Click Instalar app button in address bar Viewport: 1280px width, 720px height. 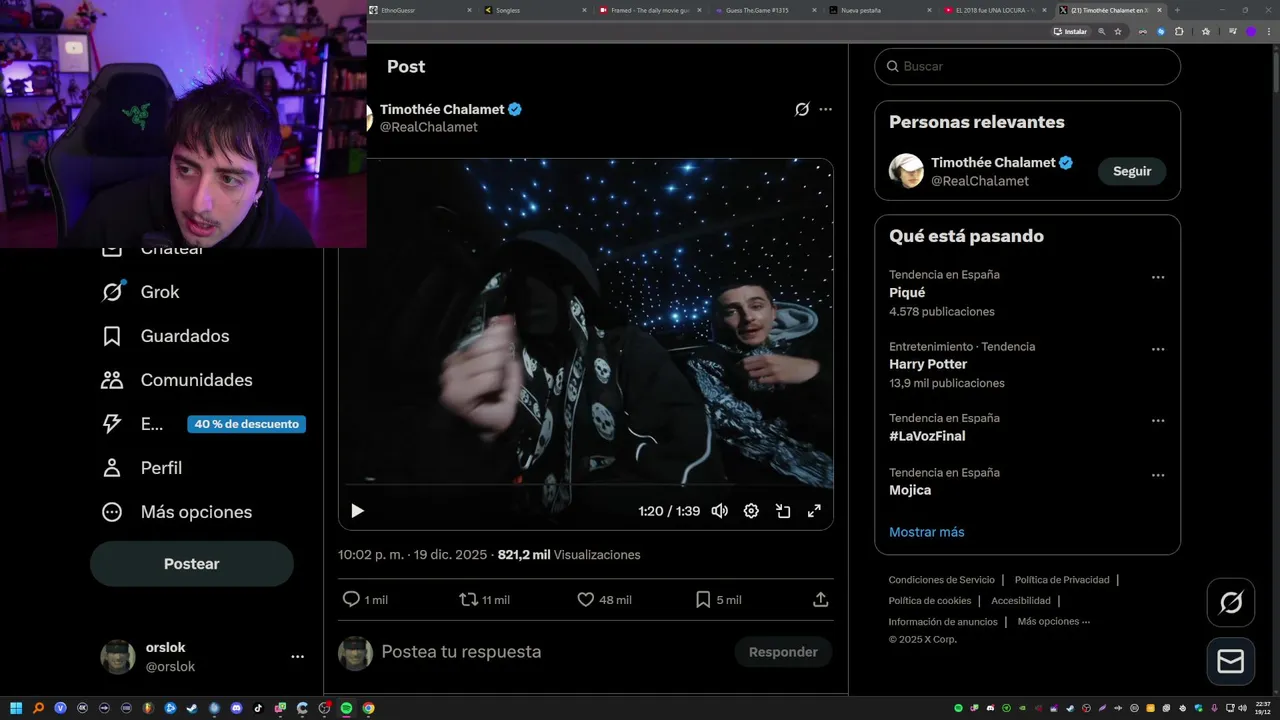click(x=1070, y=31)
